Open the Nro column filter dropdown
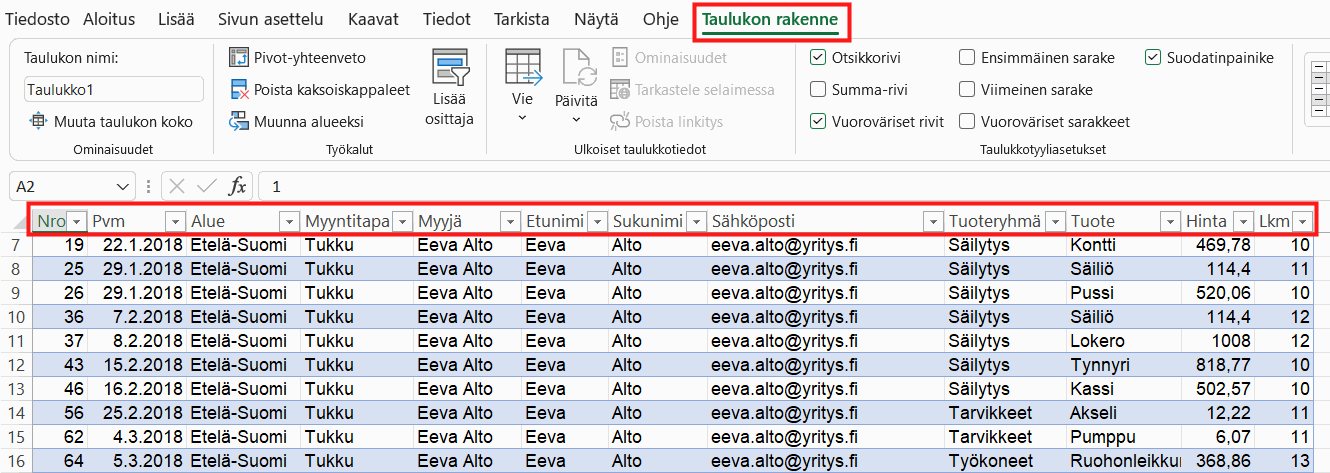The width and height of the screenshot is (1330, 473). pyautogui.click(x=76, y=221)
